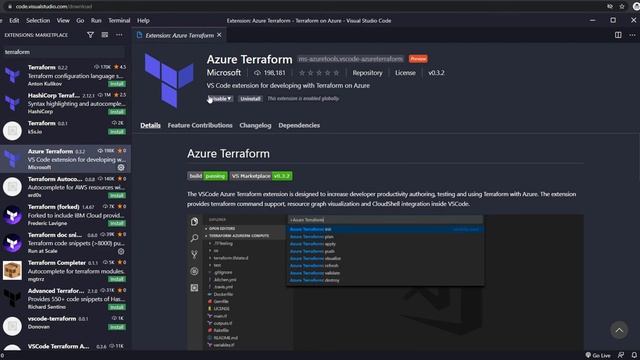This screenshot has width=640, height=360.
Task: Open the Terminal menu
Action: (x=119, y=20)
